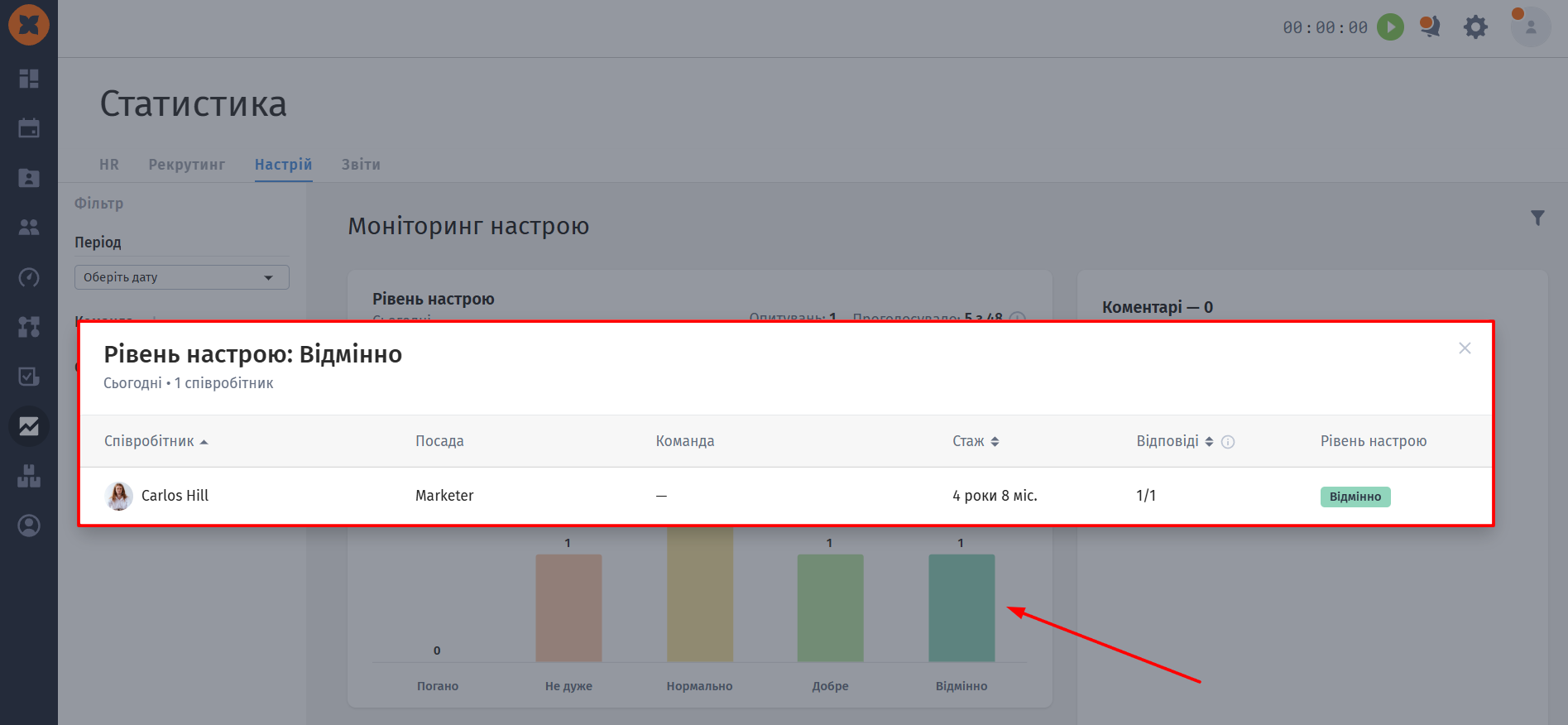Switch to the Рекрутинг tab
The width and height of the screenshot is (1568, 725).
(187, 165)
